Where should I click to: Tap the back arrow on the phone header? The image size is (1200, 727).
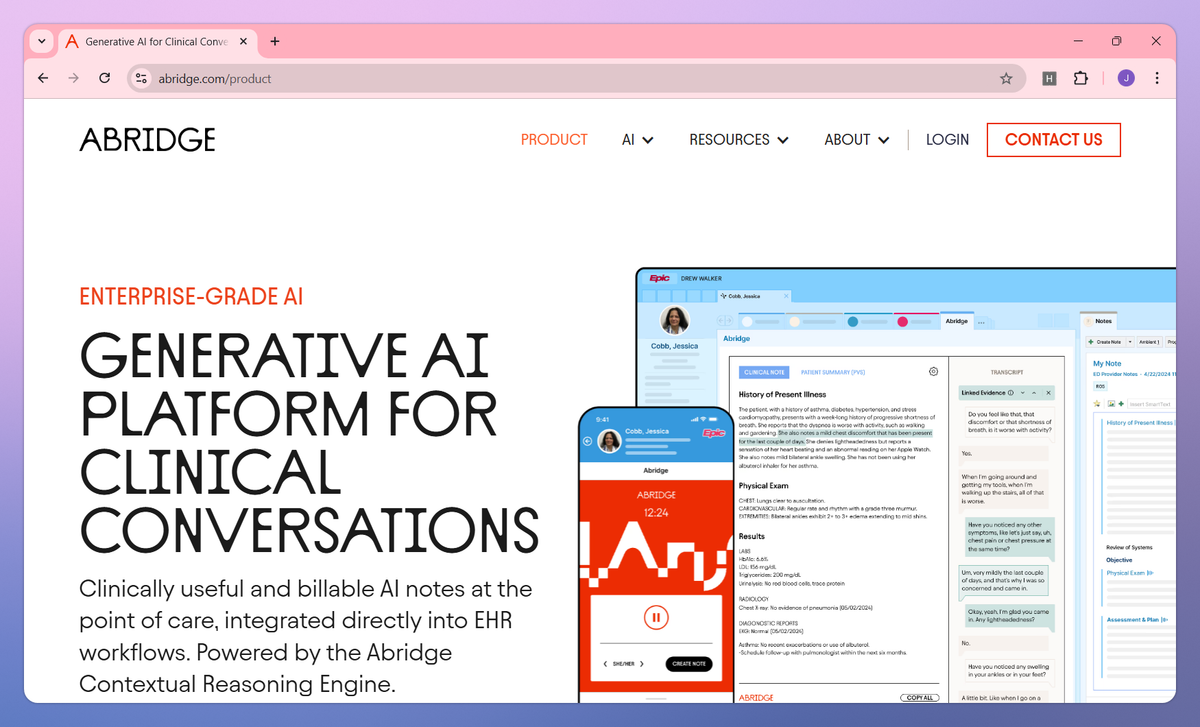(x=587, y=441)
